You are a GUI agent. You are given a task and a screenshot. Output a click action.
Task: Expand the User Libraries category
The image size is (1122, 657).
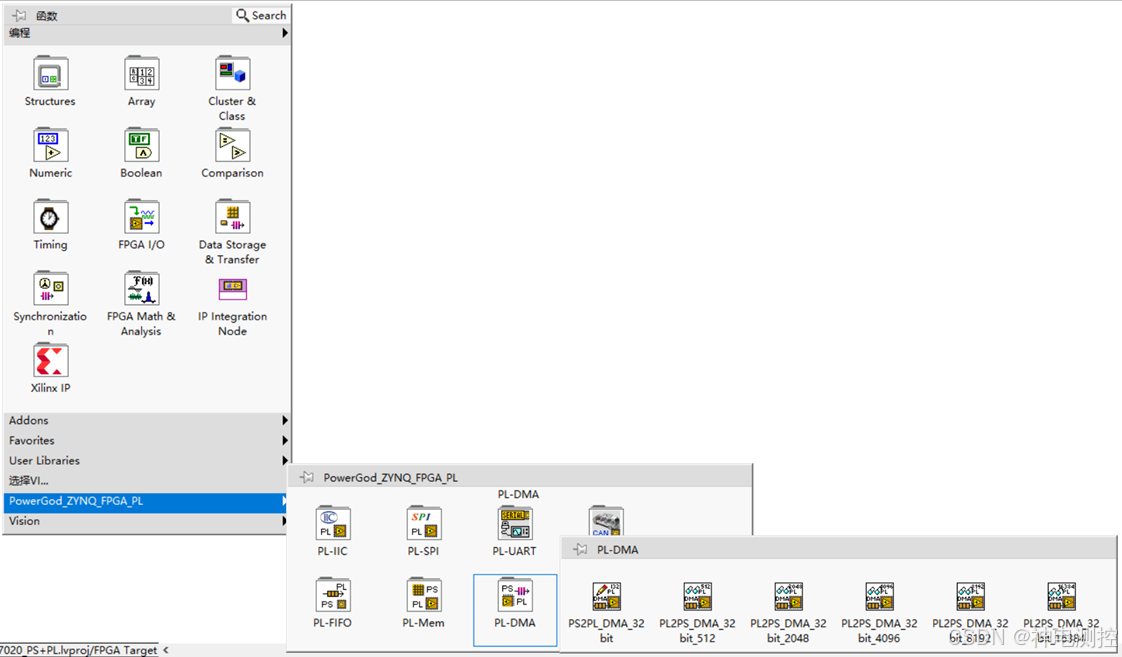pyautogui.click(x=147, y=460)
